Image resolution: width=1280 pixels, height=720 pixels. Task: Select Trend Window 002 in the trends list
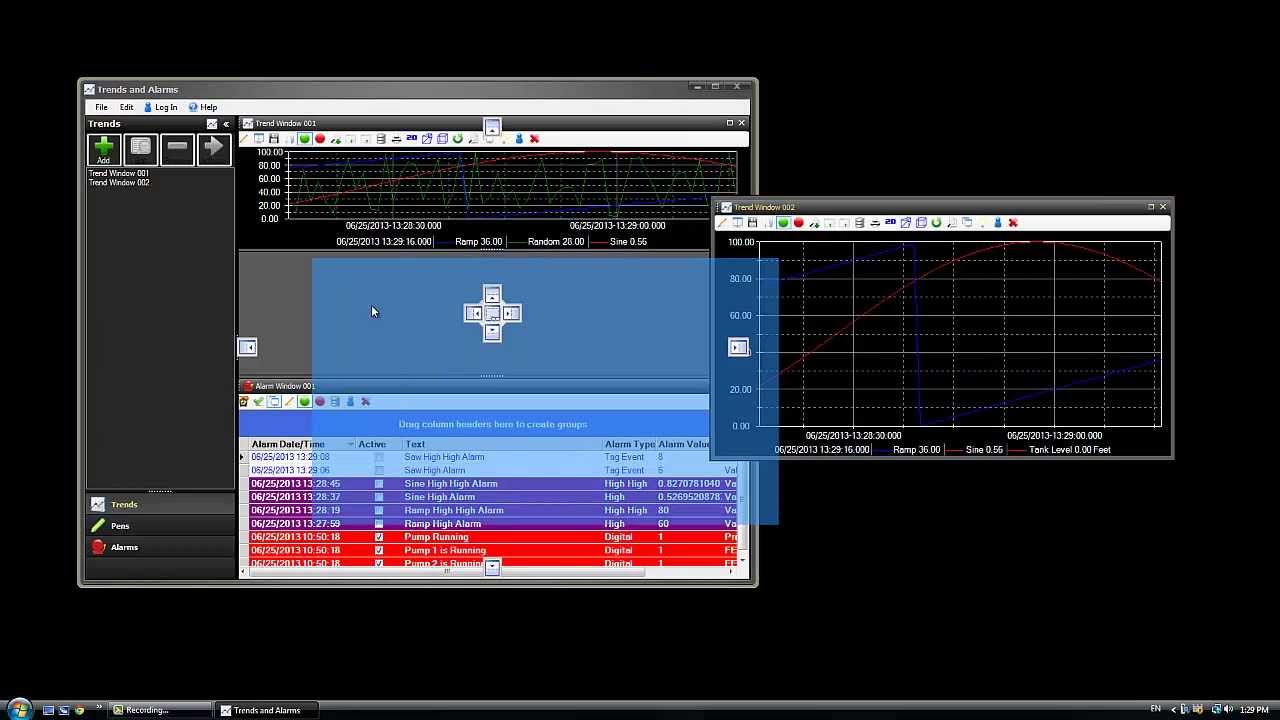119,183
